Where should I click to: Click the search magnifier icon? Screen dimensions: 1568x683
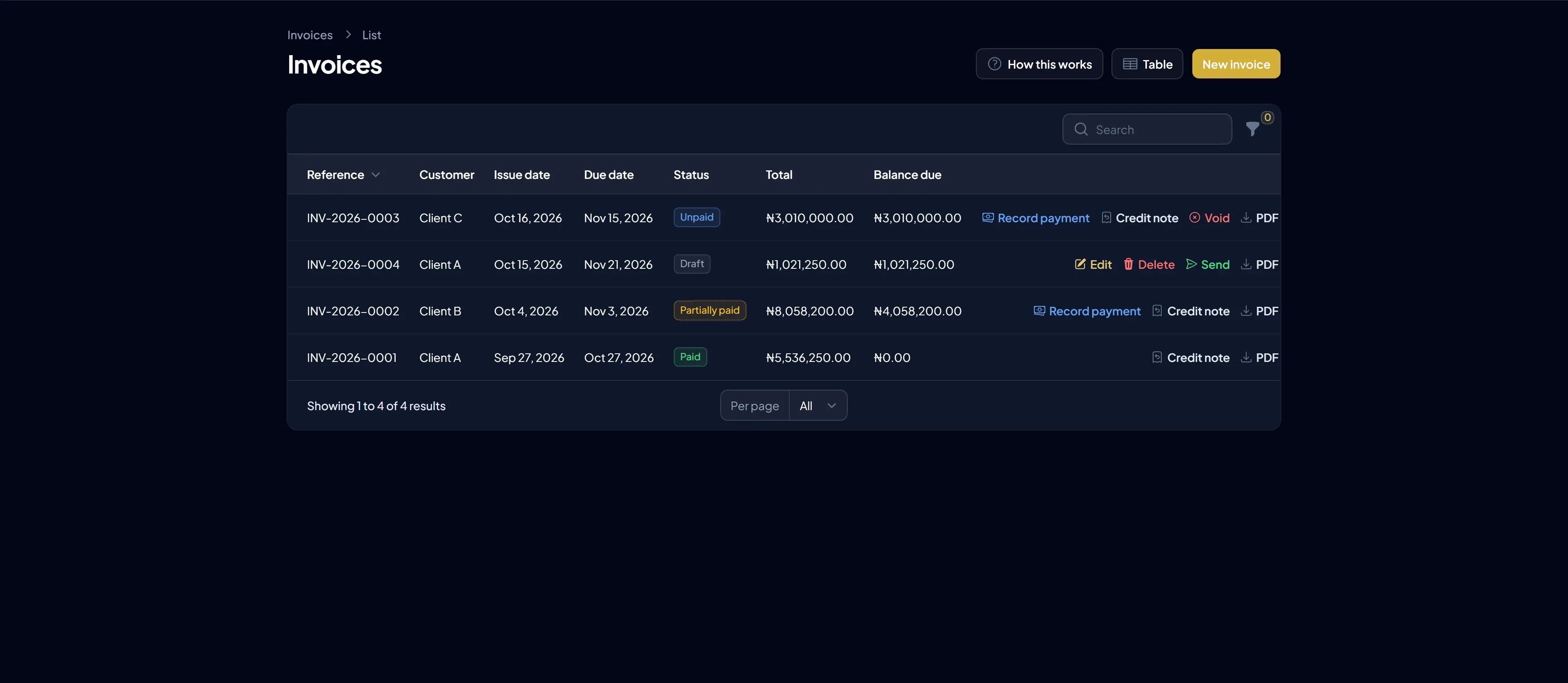1081,129
